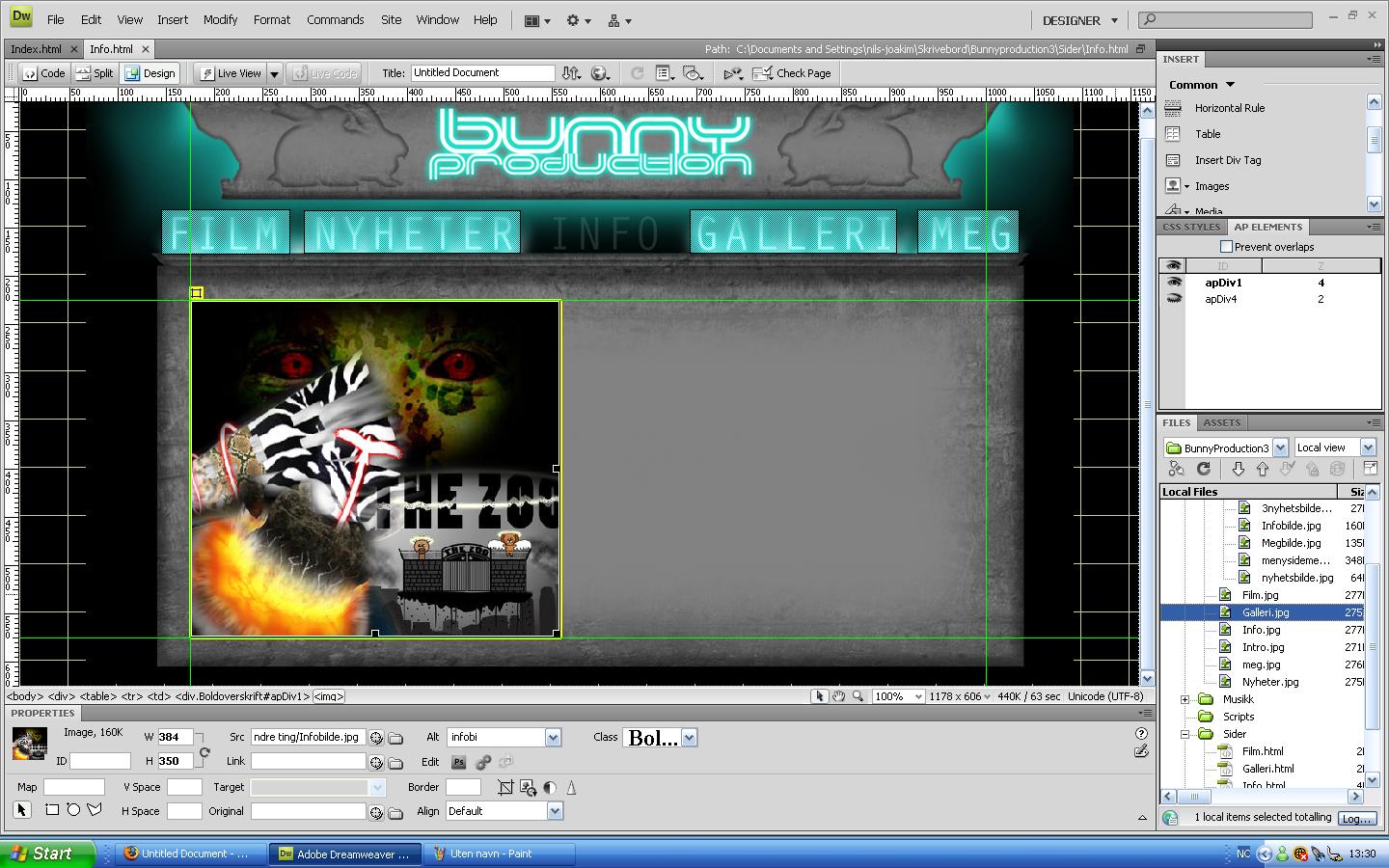Click the Get Files down arrow
1389x868 pixels.
coord(1239,469)
